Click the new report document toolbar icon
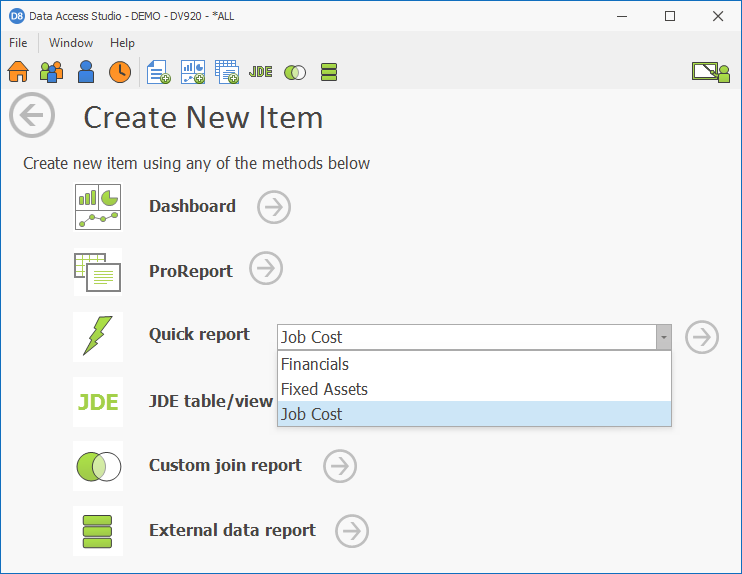 [159, 72]
